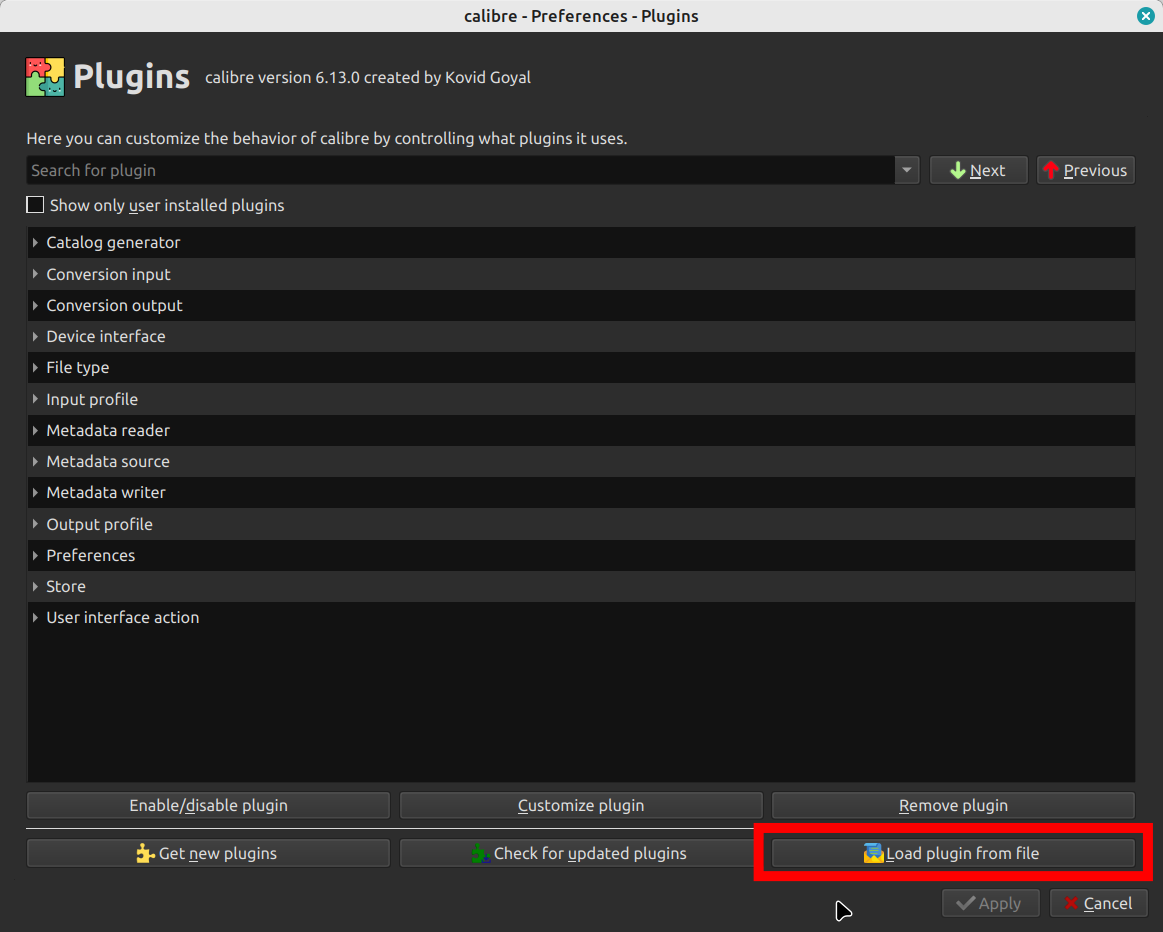Screen dimensions: 1163x932
Task: Toggle Show only user installed plugins
Action: tap(35, 205)
